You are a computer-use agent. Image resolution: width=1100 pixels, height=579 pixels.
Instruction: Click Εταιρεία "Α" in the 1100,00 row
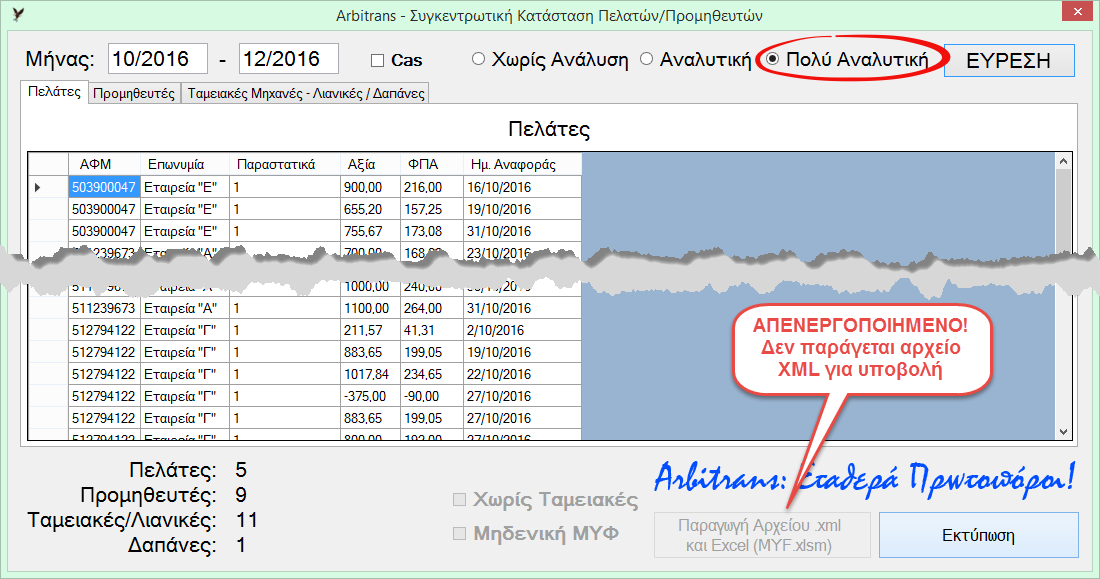click(x=185, y=308)
